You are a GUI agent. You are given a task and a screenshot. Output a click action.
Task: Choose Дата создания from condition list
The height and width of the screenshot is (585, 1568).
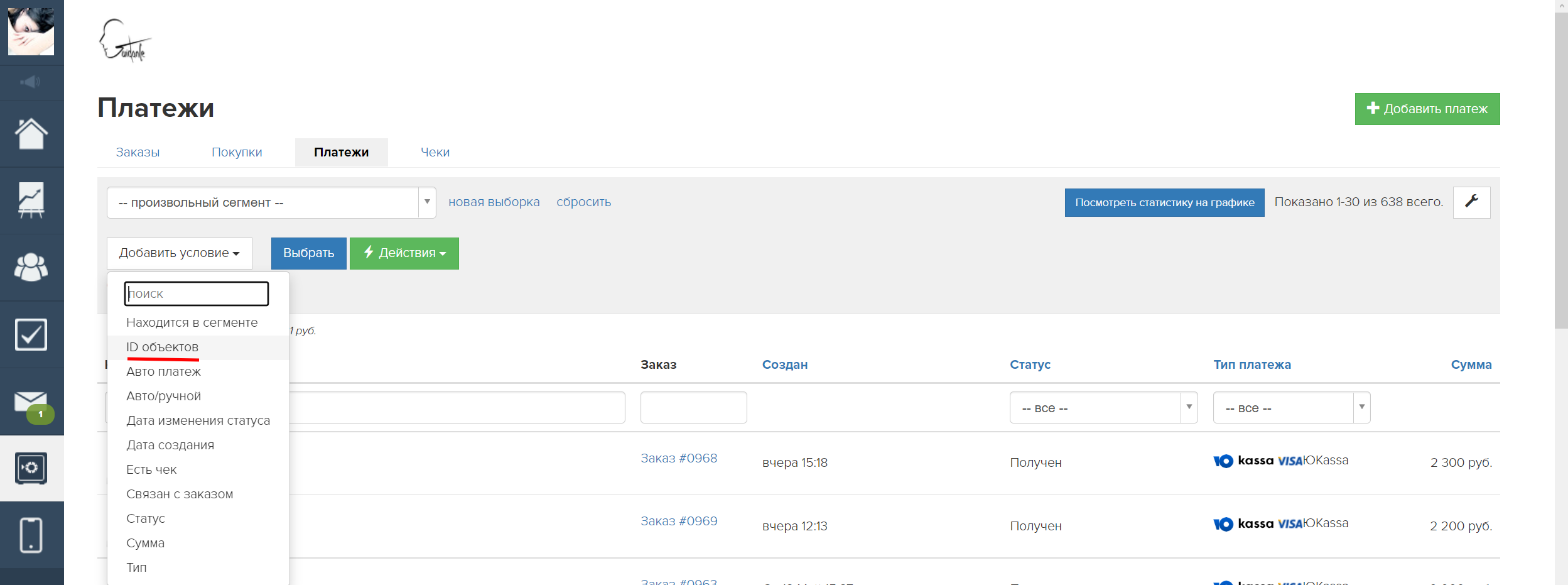pyautogui.click(x=170, y=446)
